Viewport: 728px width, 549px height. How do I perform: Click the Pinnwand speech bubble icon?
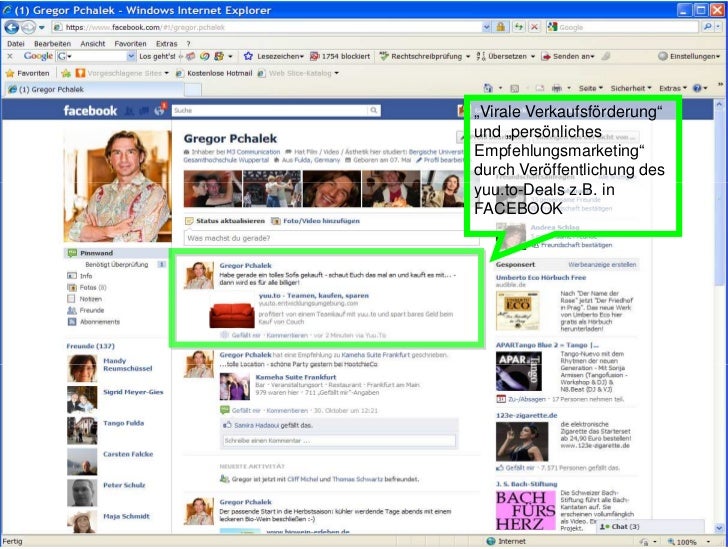[72, 253]
